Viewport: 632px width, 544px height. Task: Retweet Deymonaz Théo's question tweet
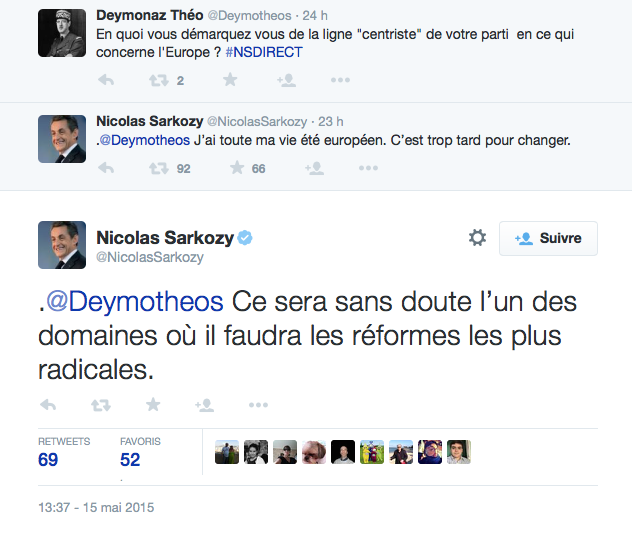(157, 80)
